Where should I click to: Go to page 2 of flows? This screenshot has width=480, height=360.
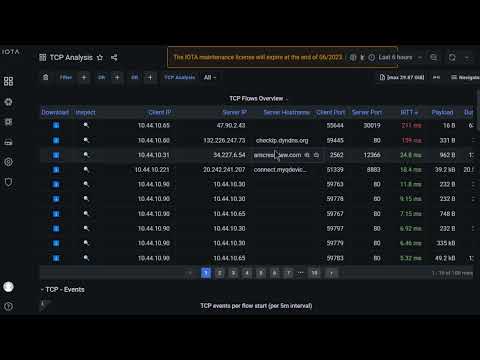pyautogui.click(x=220, y=273)
